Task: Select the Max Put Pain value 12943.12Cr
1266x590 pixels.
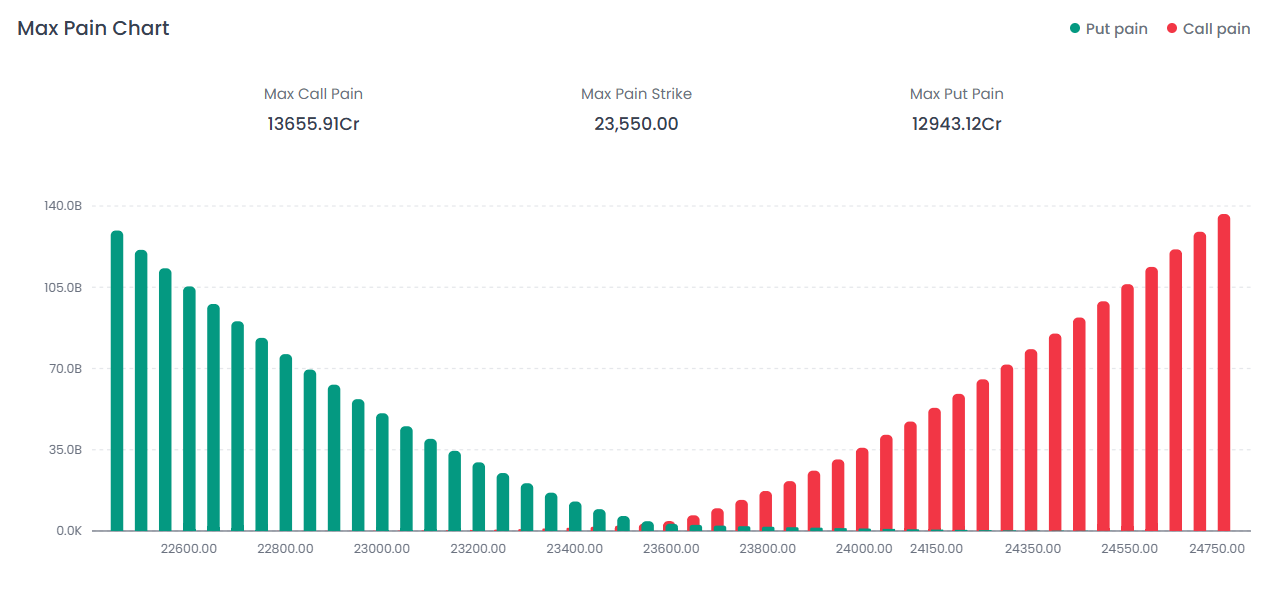Action: 956,124
